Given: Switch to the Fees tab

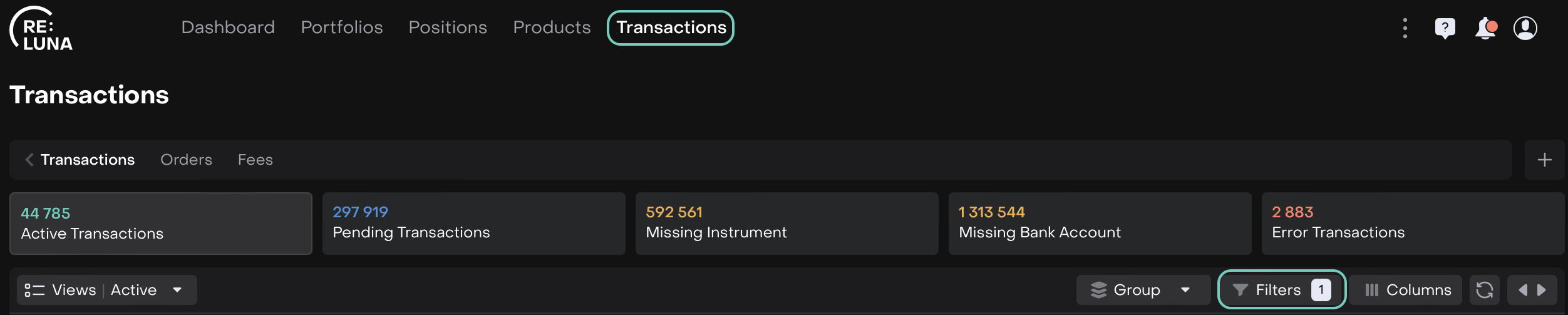Looking at the screenshot, I should 255,160.
